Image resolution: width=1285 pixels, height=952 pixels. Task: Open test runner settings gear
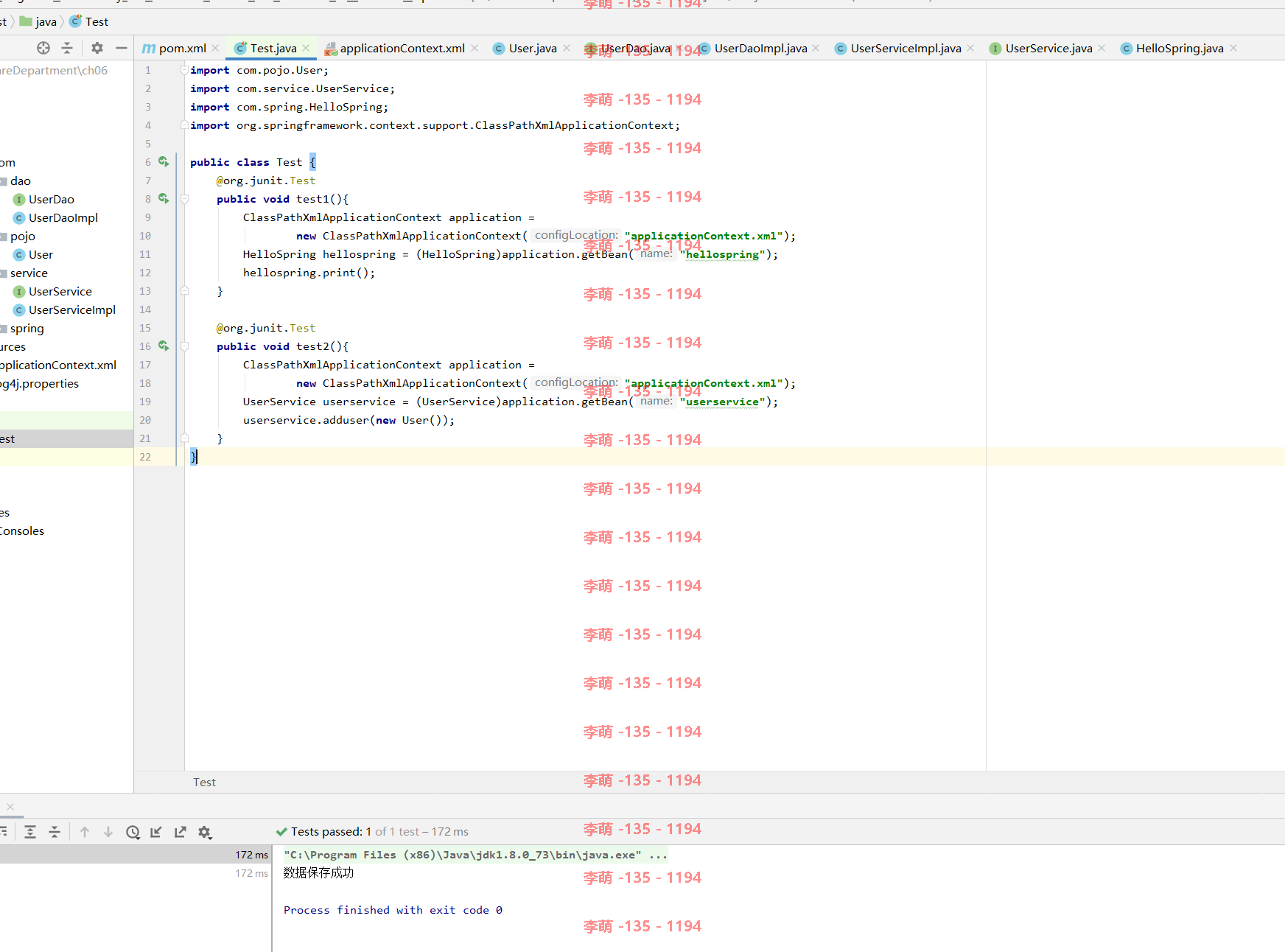click(205, 832)
